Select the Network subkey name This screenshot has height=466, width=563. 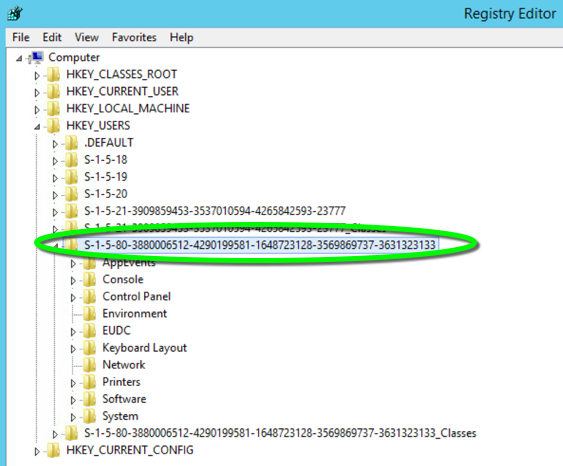pyautogui.click(x=124, y=365)
